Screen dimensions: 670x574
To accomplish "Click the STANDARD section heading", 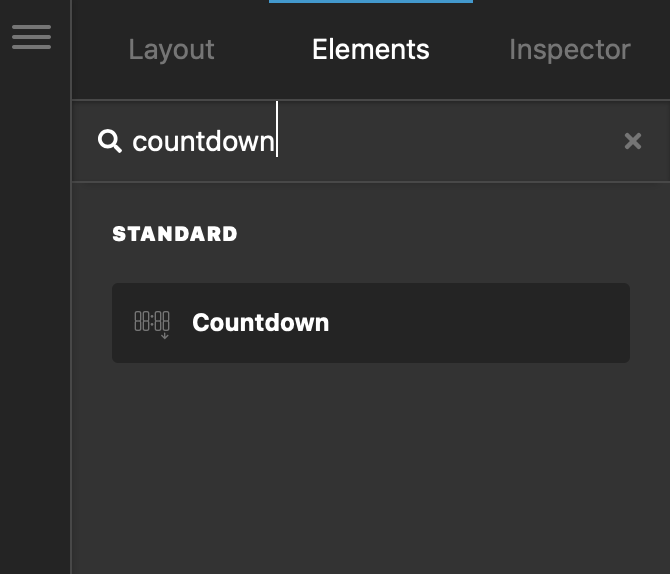I will tap(175, 234).
